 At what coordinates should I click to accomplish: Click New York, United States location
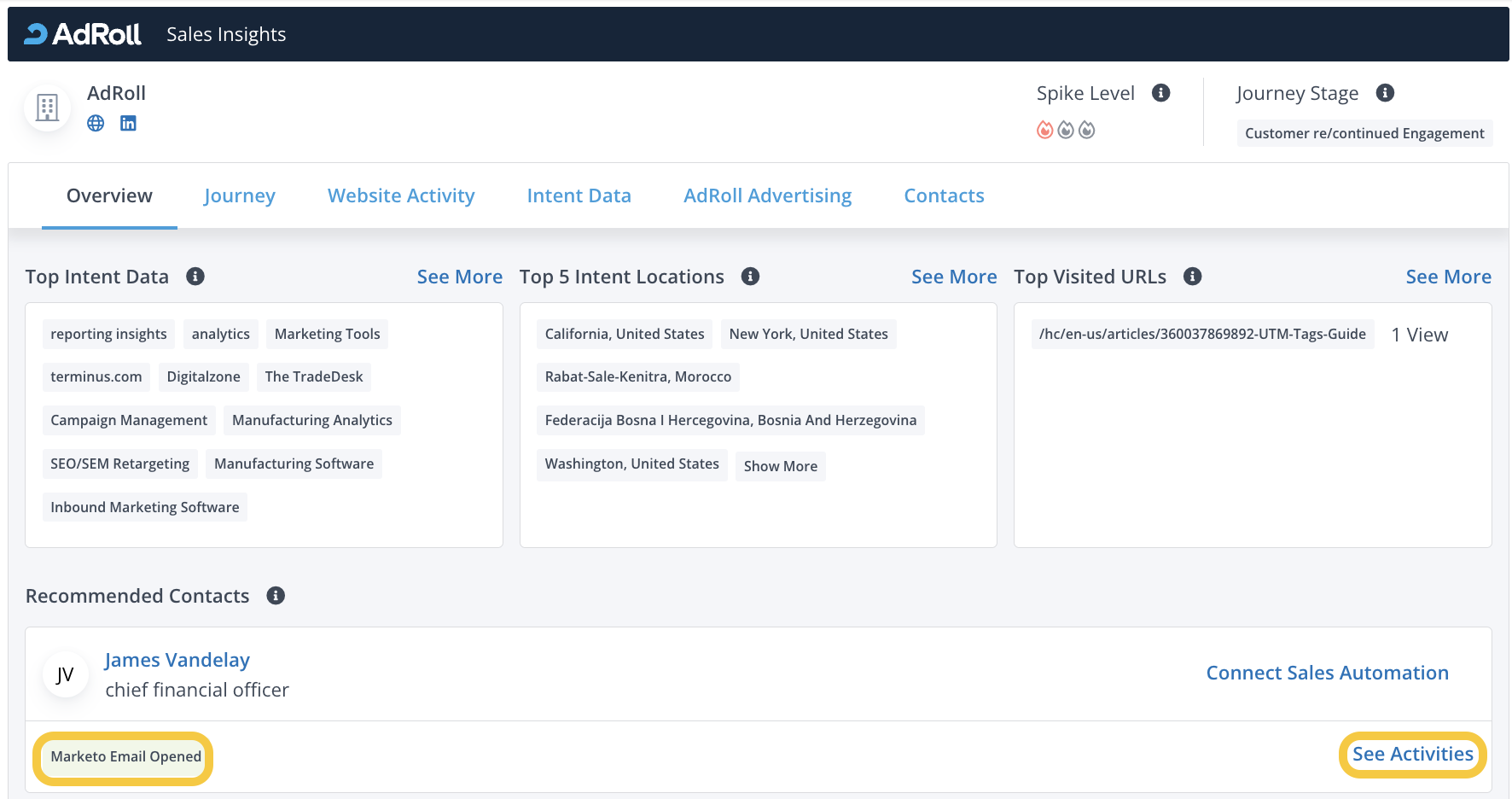click(x=809, y=334)
